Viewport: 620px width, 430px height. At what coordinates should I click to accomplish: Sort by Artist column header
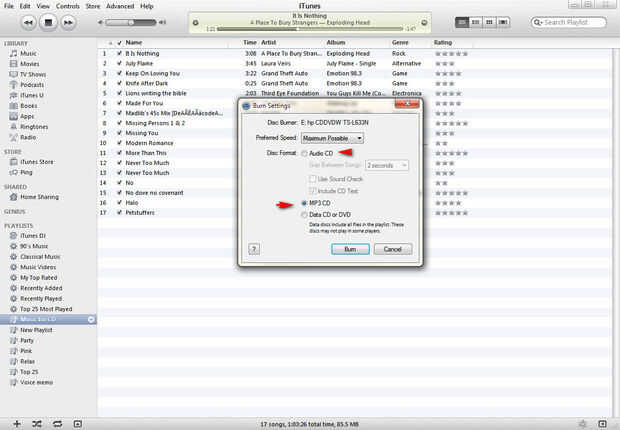click(268, 42)
